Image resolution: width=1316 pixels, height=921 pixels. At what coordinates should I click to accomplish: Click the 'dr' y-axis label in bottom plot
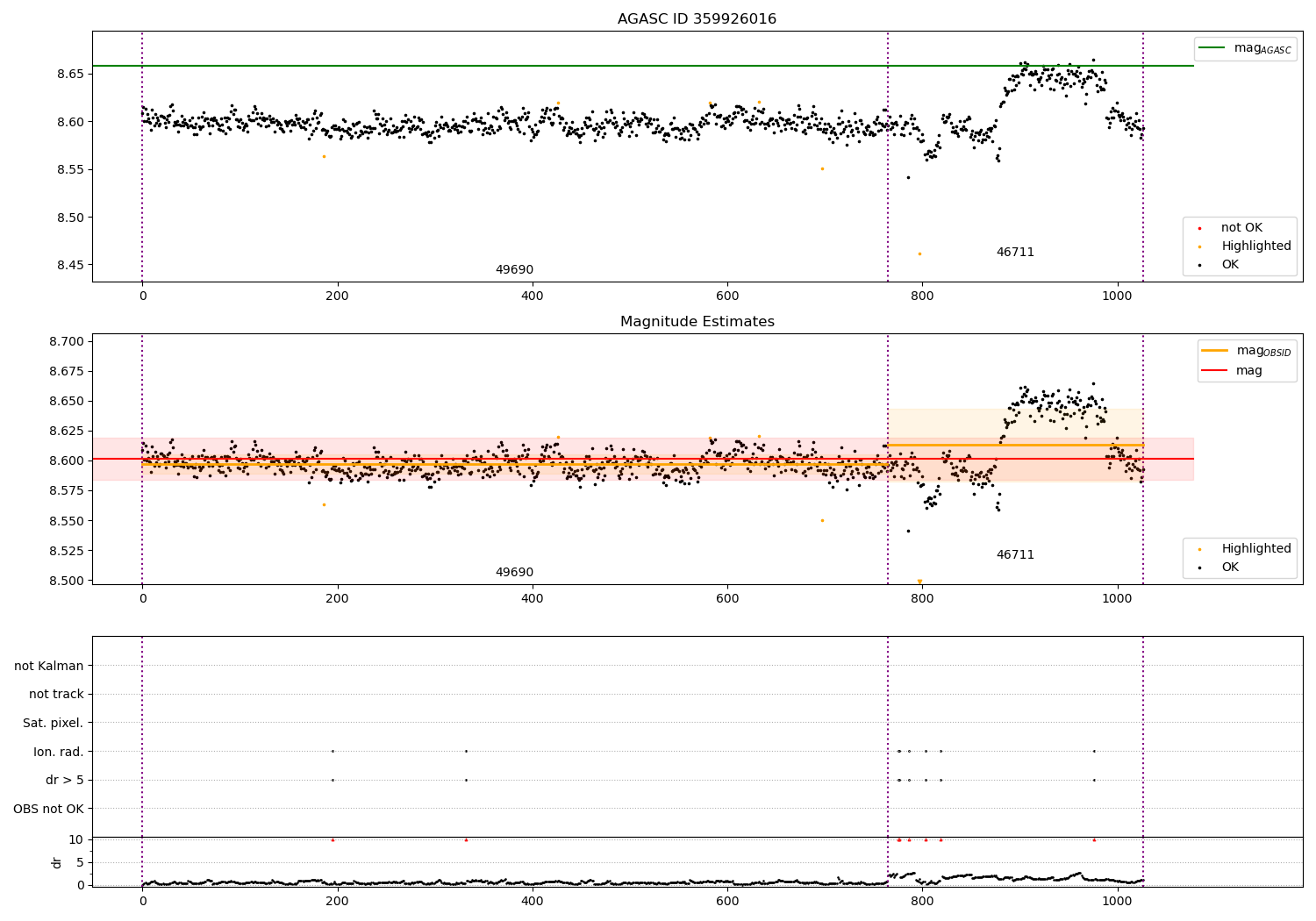[x=56, y=862]
